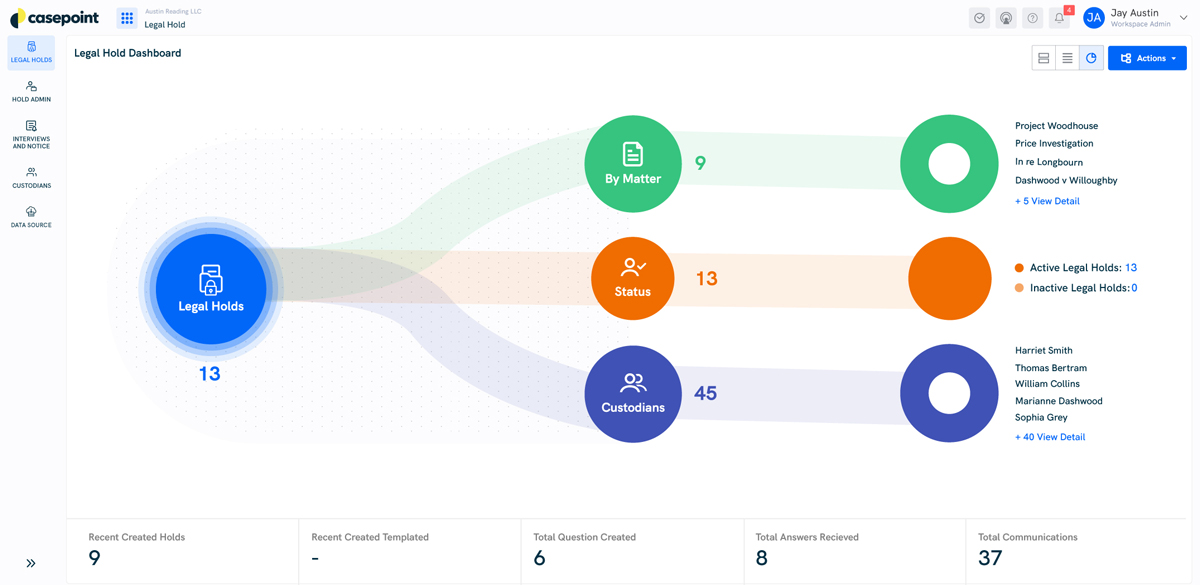The width and height of the screenshot is (1200, 585).
Task: Open Interviews and Notice panel
Action: (31, 133)
